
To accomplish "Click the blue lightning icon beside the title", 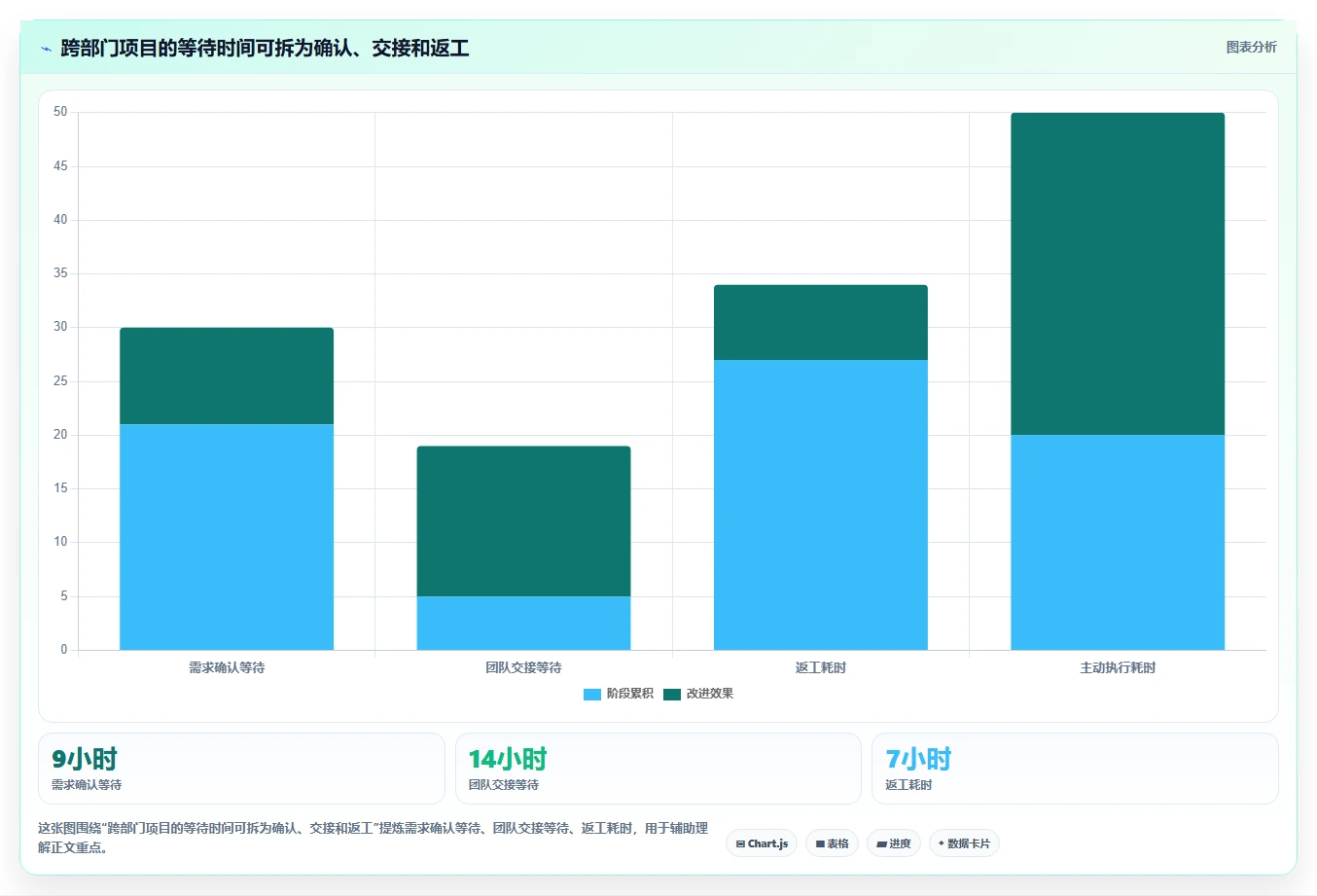I will (46, 49).
